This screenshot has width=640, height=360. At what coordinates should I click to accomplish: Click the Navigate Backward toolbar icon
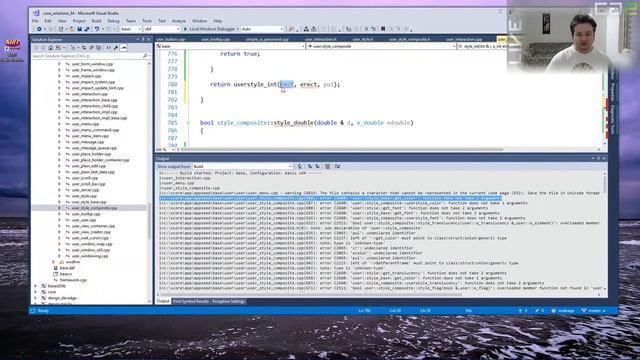[x=39, y=29]
